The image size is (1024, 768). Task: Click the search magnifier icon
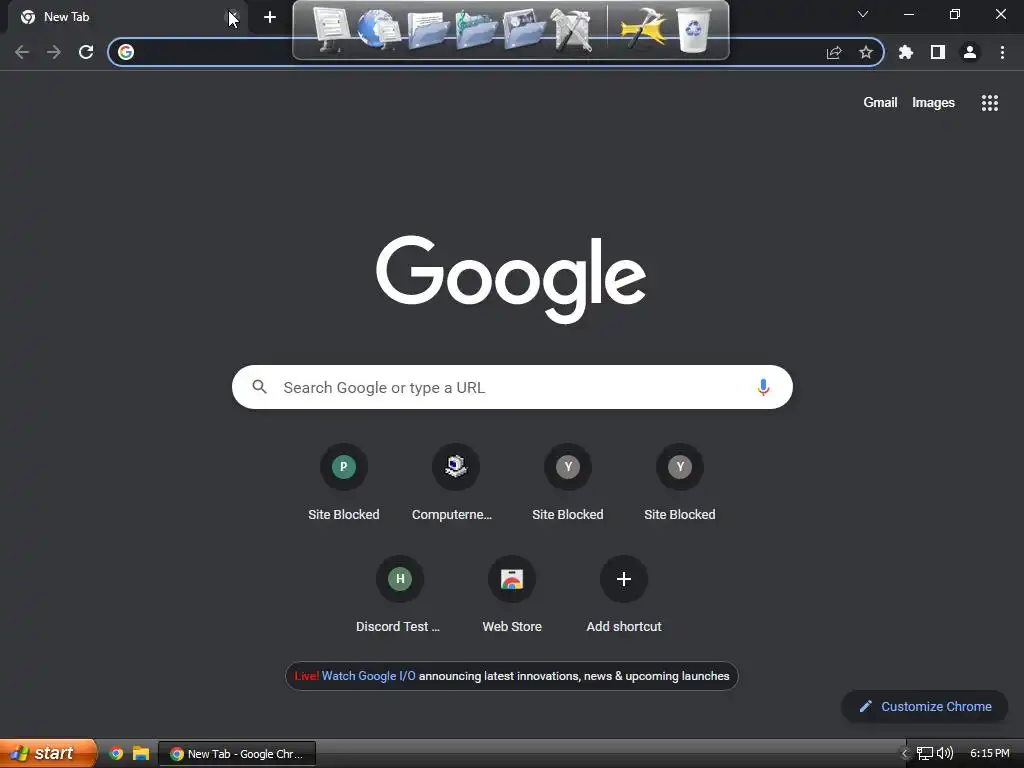(x=259, y=387)
